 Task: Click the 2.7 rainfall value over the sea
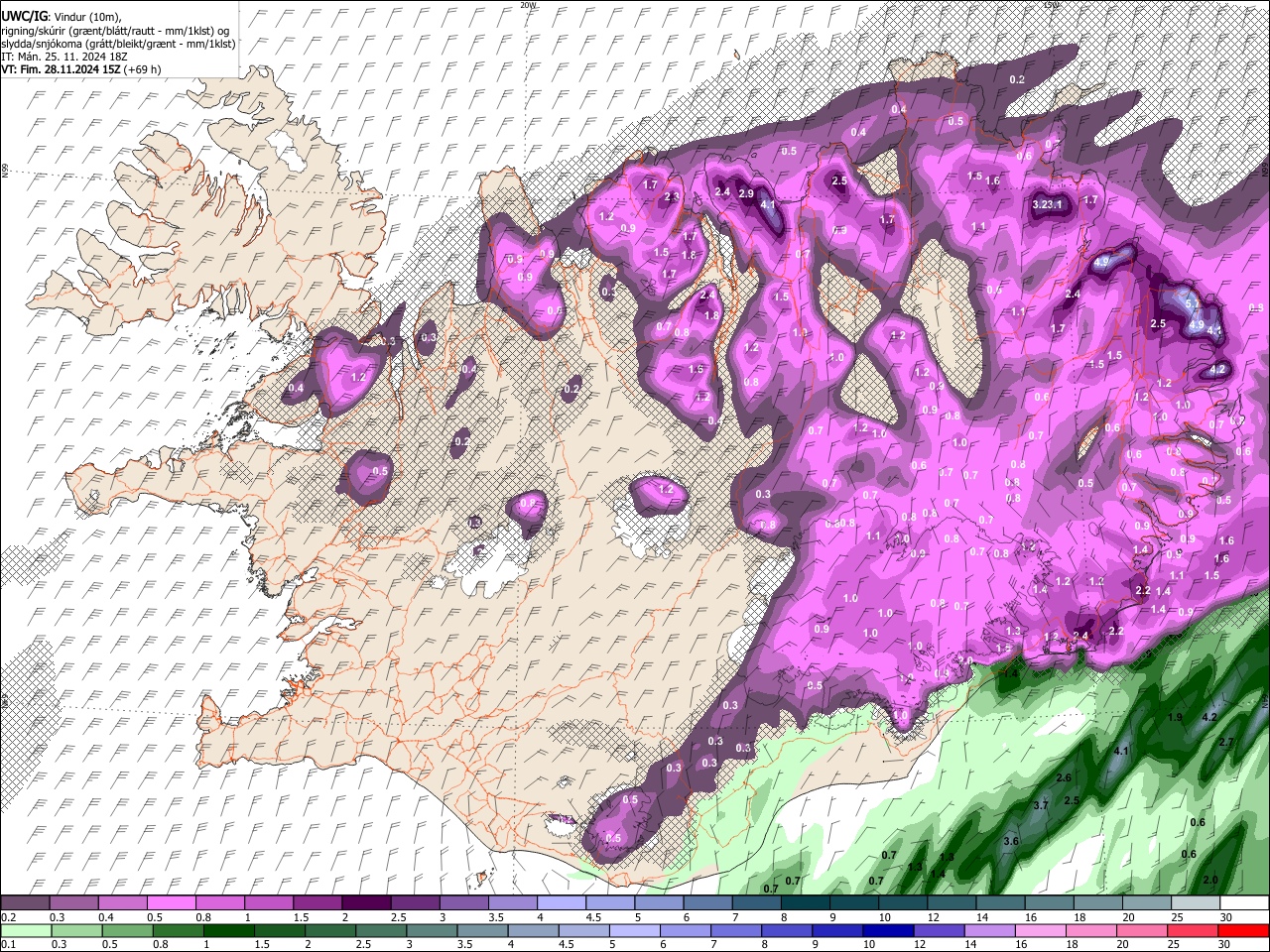(1225, 742)
